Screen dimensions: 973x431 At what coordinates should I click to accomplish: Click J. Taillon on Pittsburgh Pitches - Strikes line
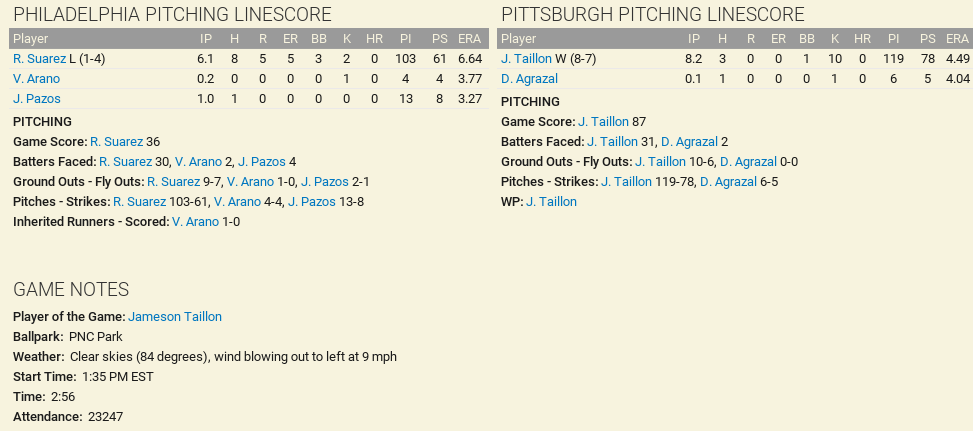point(625,182)
